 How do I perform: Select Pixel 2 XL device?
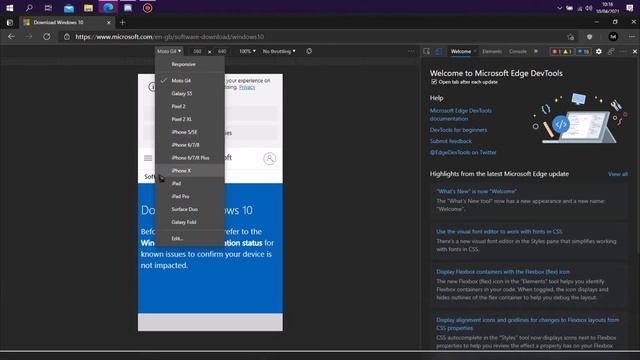tap(190, 119)
